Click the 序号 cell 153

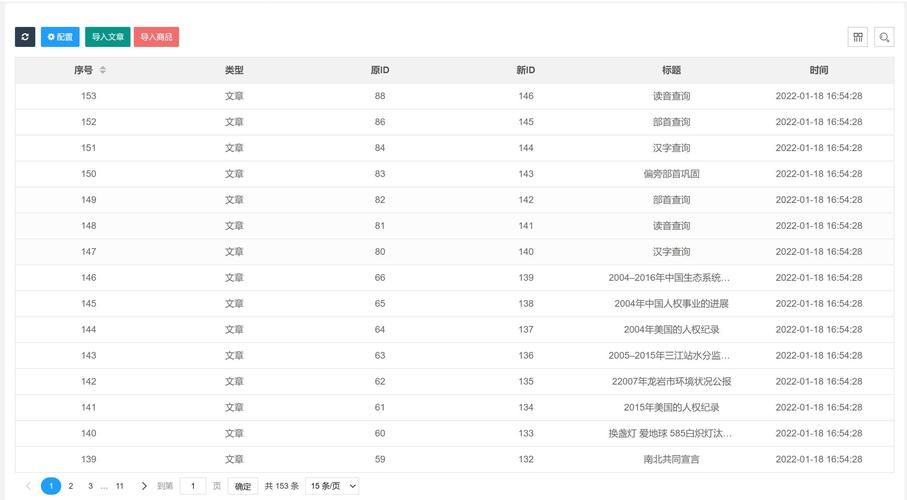[x=89, y=96]
